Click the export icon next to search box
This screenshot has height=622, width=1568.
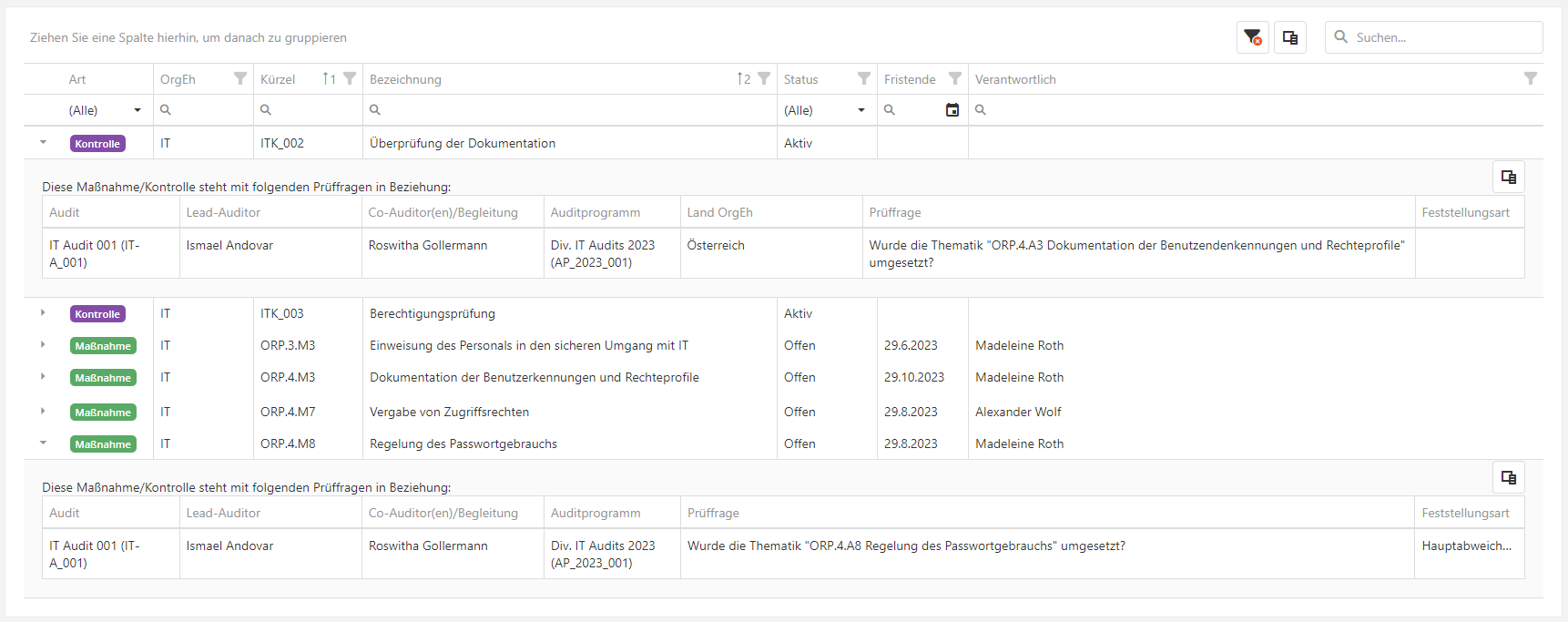[1290, 37]
